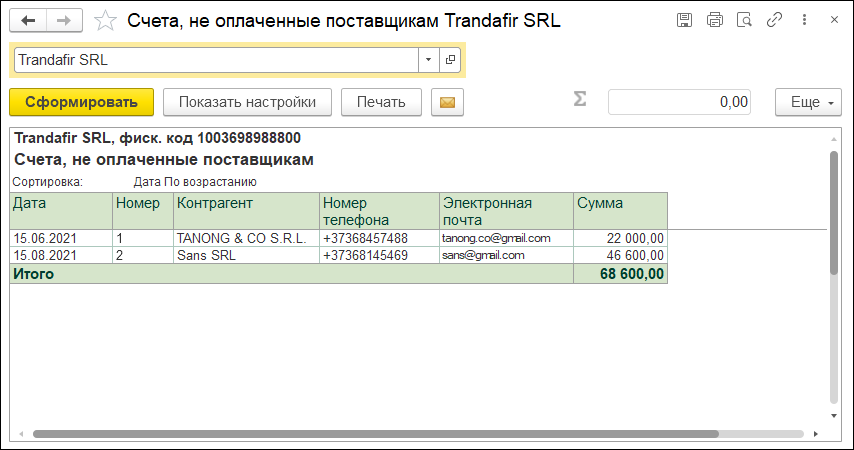Image resolution: width=854 pixels, height=450 pixels.
Task: Click Показать настройки button
Action: 247,102
